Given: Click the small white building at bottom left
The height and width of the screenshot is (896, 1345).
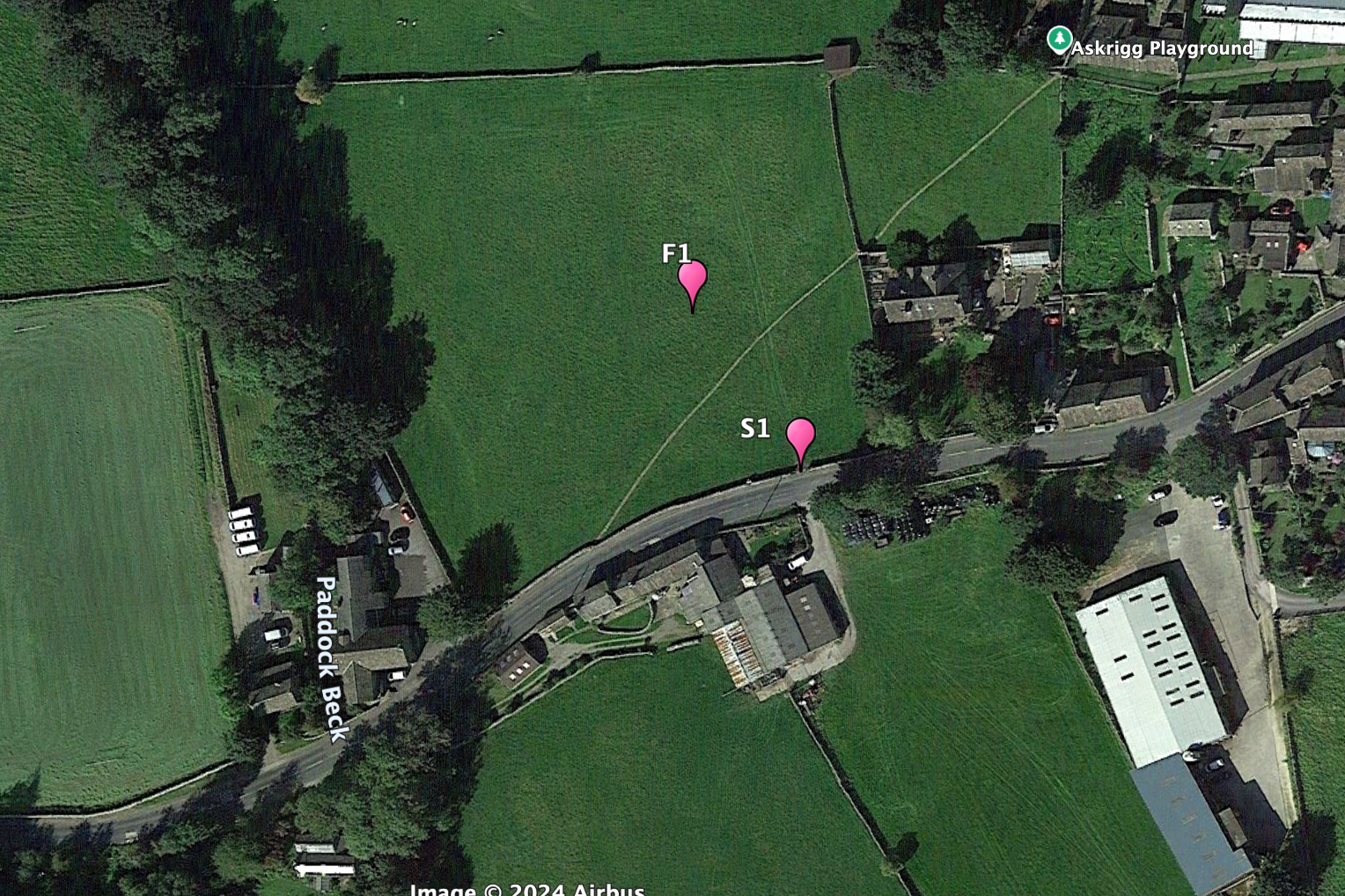Looking at the screenshot, I should point(322,861).
